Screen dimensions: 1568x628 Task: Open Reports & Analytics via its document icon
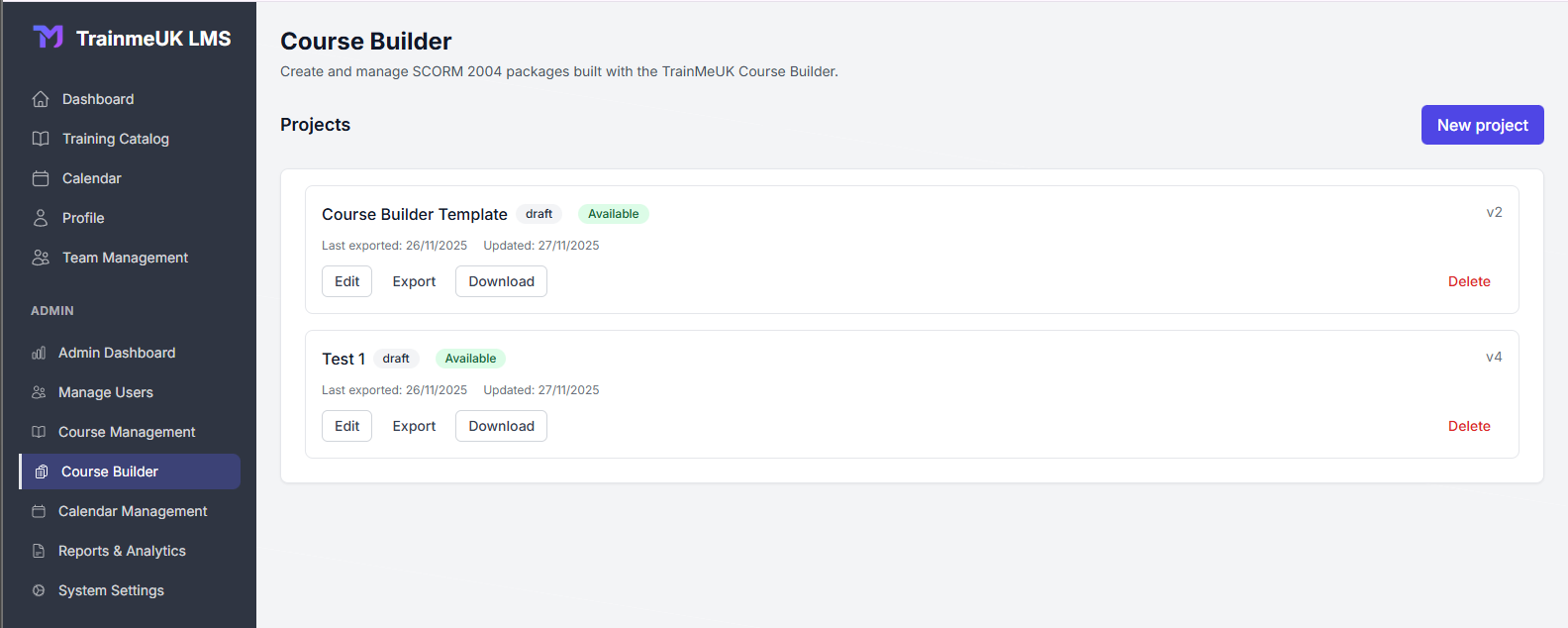40,551
